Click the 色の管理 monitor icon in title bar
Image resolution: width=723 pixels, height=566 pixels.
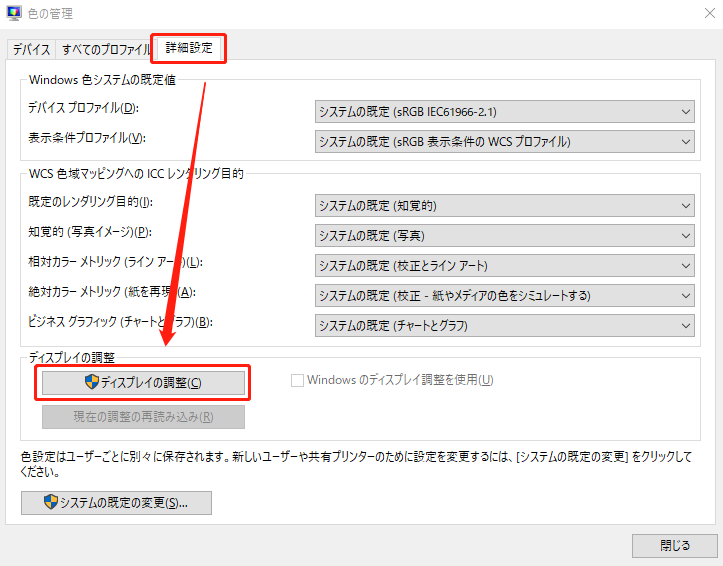(14, 13)
